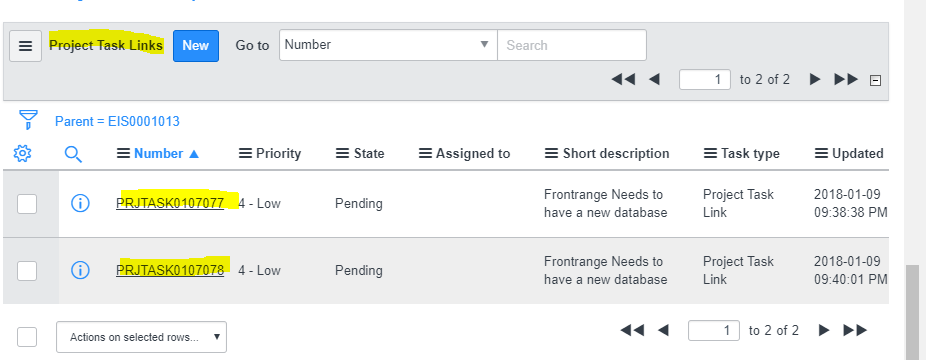The width and height of the screenshot is (926, 360).
Task: Click the New button
Action: click(195, 45)
